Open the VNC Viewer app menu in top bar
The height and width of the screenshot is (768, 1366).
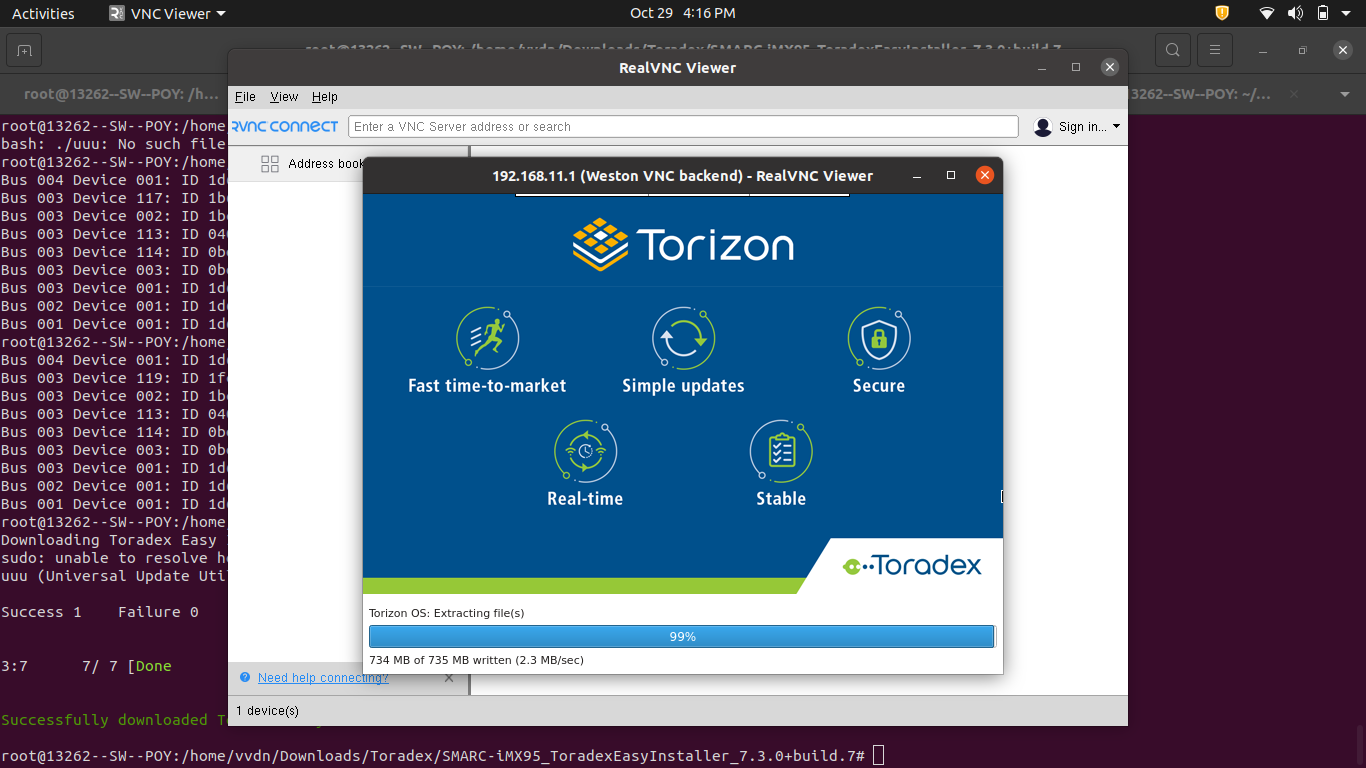tap(167, 13)
